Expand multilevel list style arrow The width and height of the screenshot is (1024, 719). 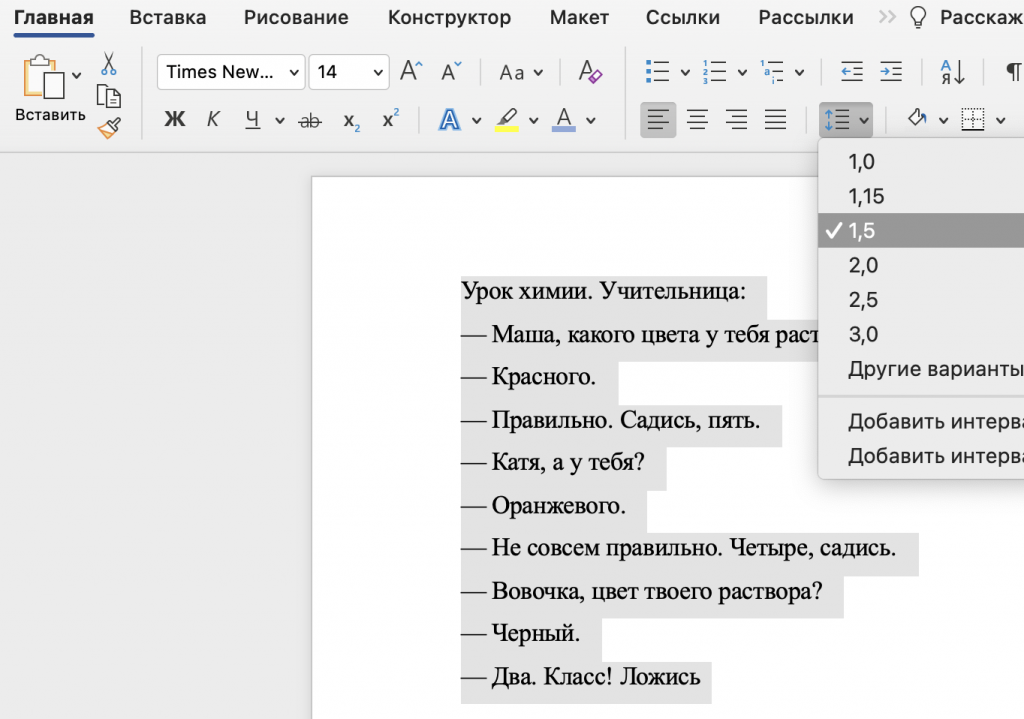(800, 72)
